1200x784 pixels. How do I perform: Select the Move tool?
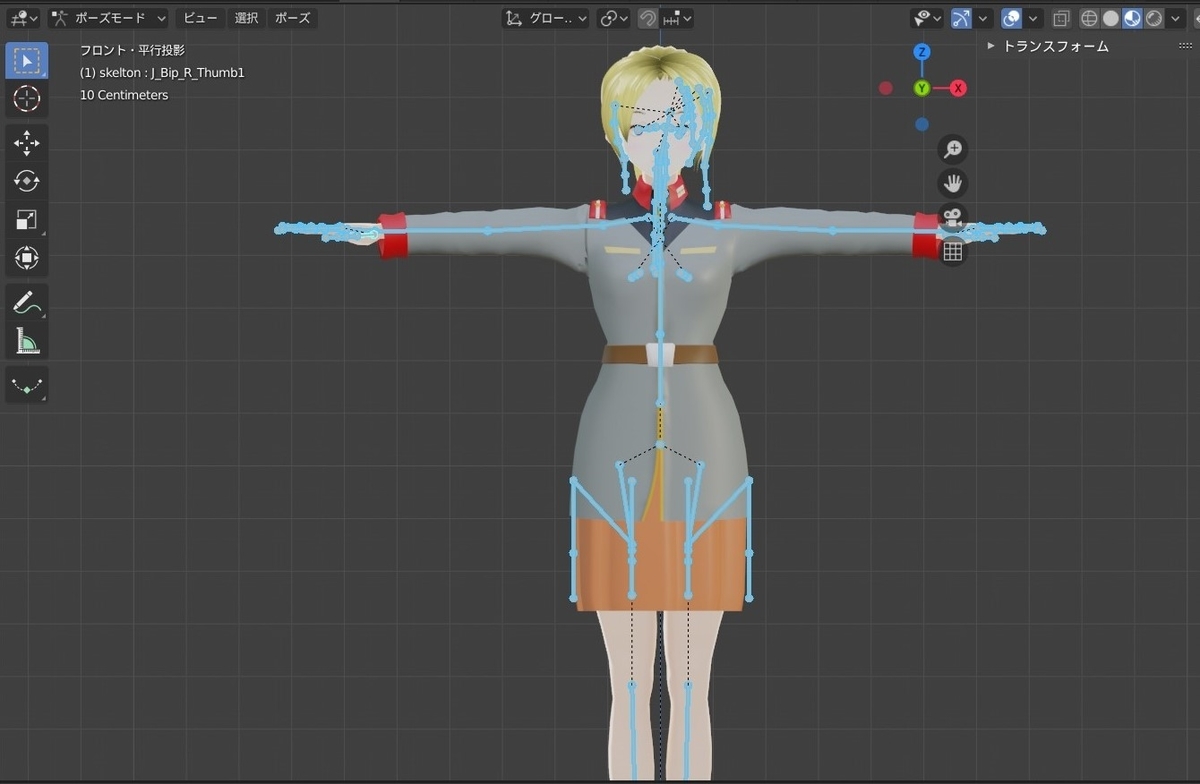27,144
